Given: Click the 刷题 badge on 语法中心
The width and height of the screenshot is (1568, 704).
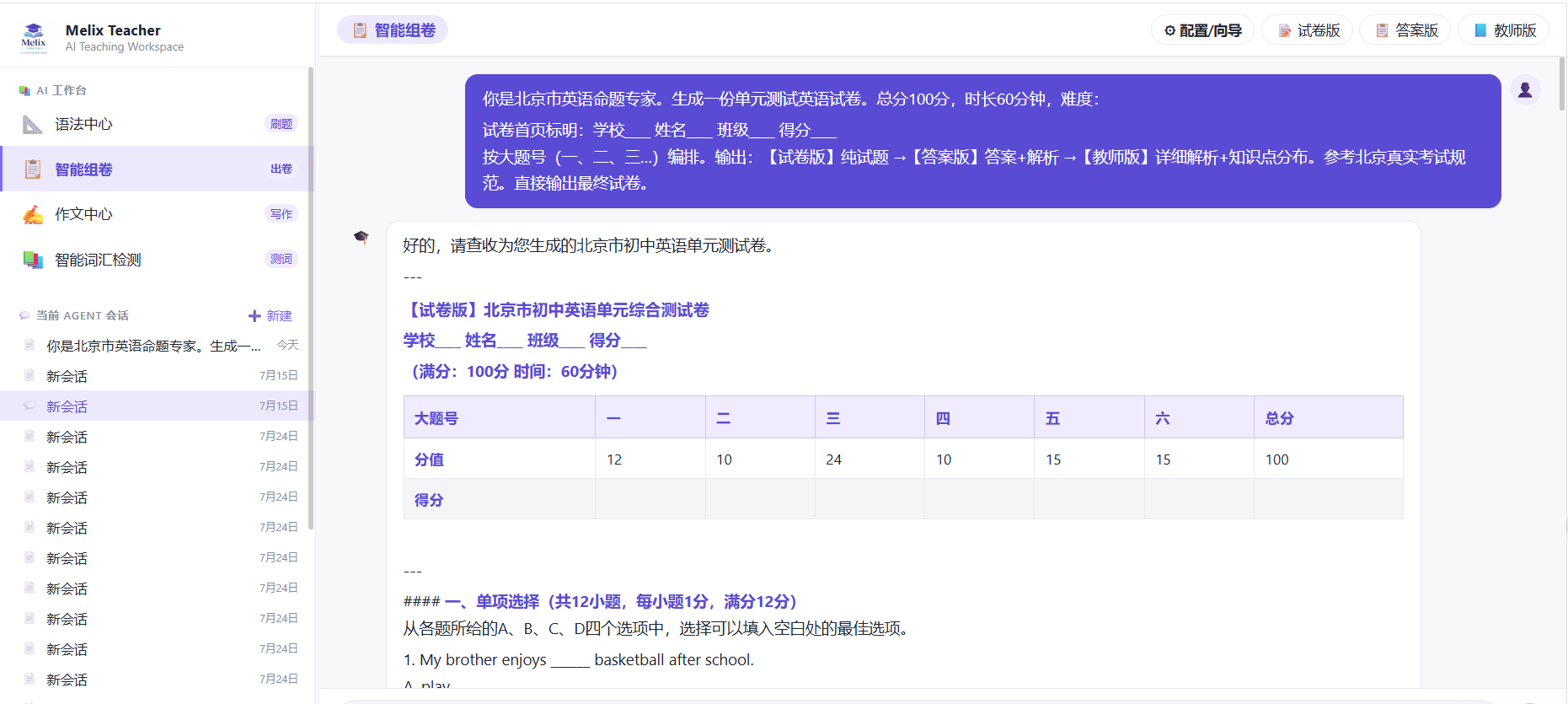Looking at the screenshot, I should click(281, 124).
